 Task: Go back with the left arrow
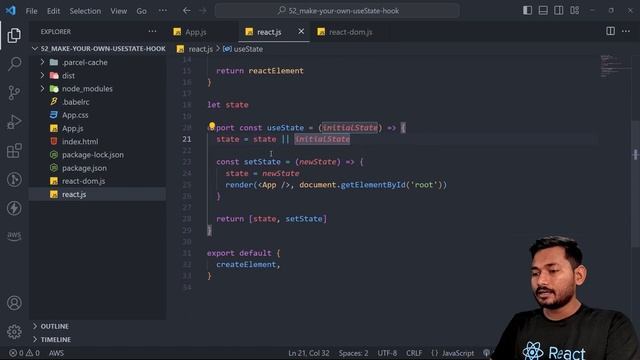point(187,11)
